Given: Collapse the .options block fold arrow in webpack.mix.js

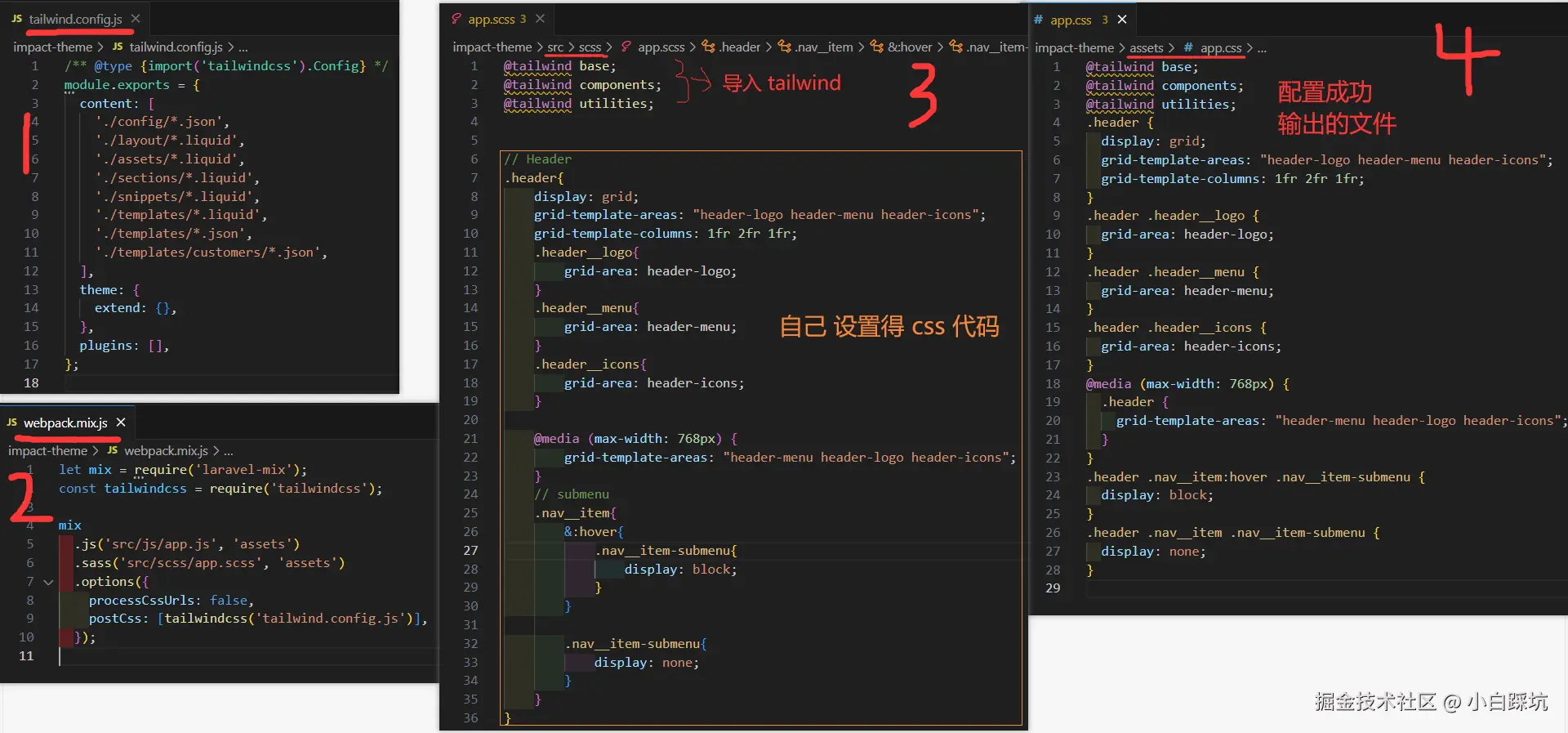Looking at the screenshot, I should pyautogui.click(x=48, y=582).
